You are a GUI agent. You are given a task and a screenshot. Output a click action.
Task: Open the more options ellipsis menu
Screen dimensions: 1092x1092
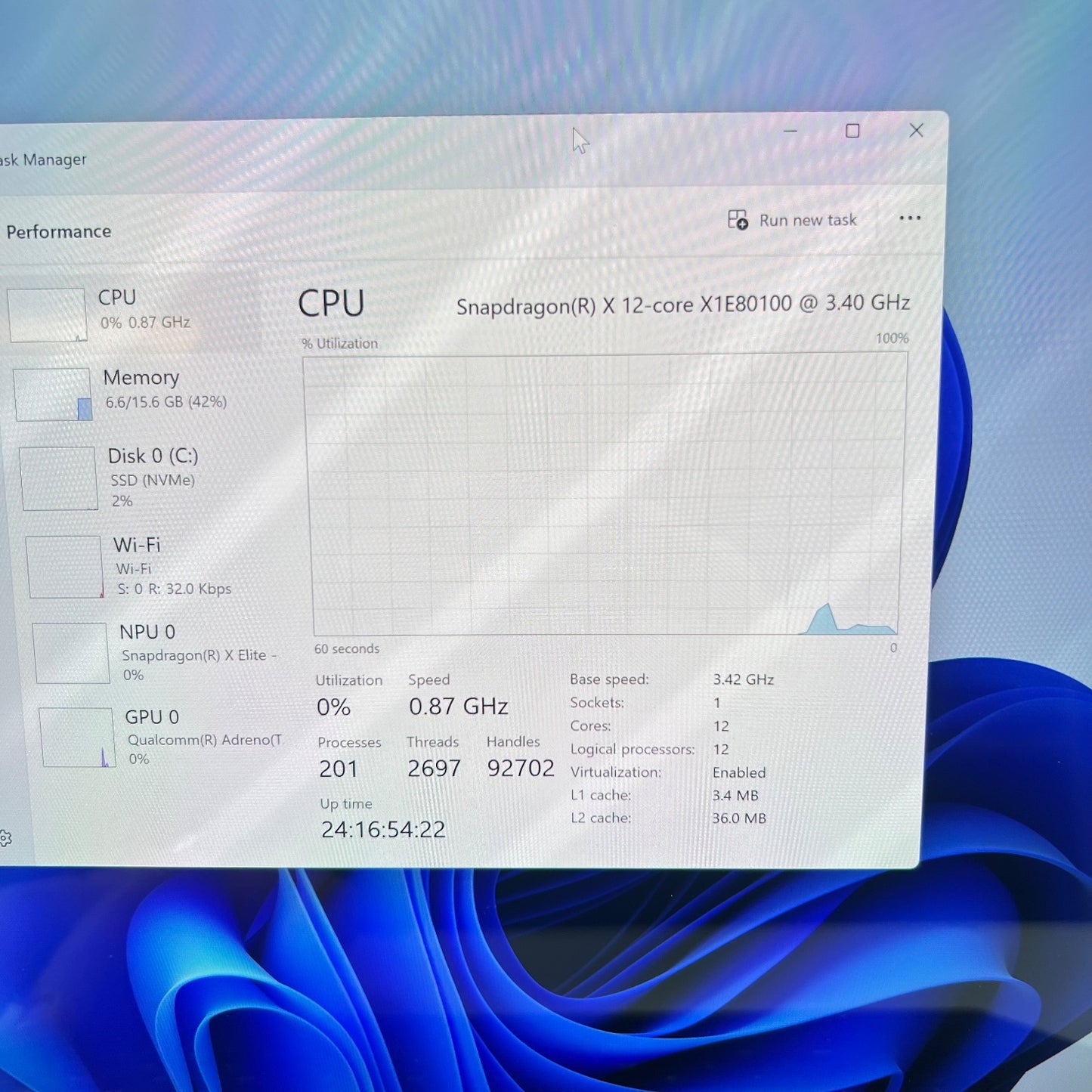(910, 218)
